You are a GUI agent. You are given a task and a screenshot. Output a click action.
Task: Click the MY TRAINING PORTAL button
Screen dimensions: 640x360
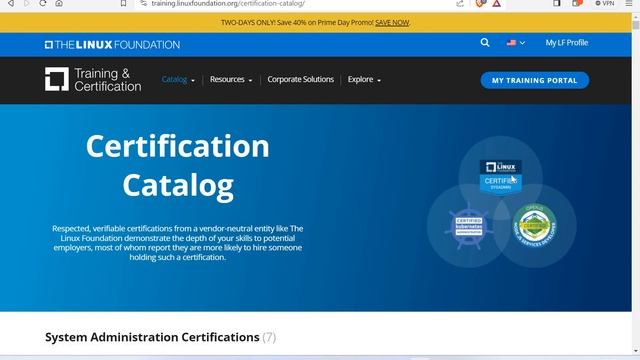535,80
